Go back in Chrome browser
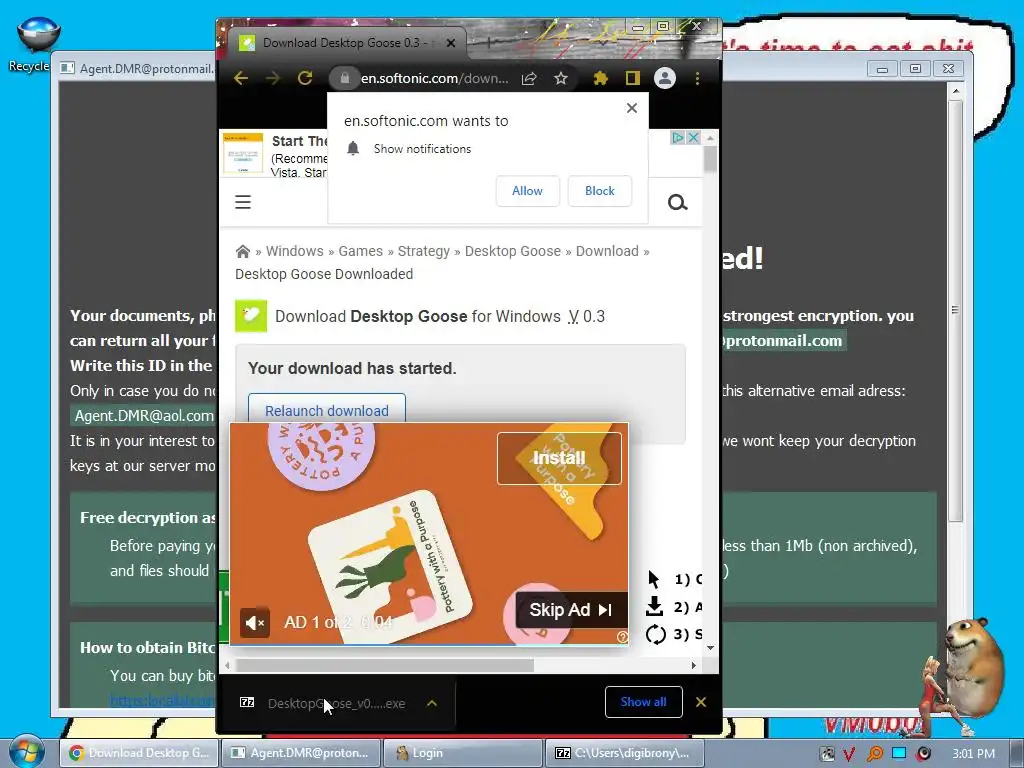Image resolution: width=1024 pixels, height=768 pixels. [x=241, y=78]
